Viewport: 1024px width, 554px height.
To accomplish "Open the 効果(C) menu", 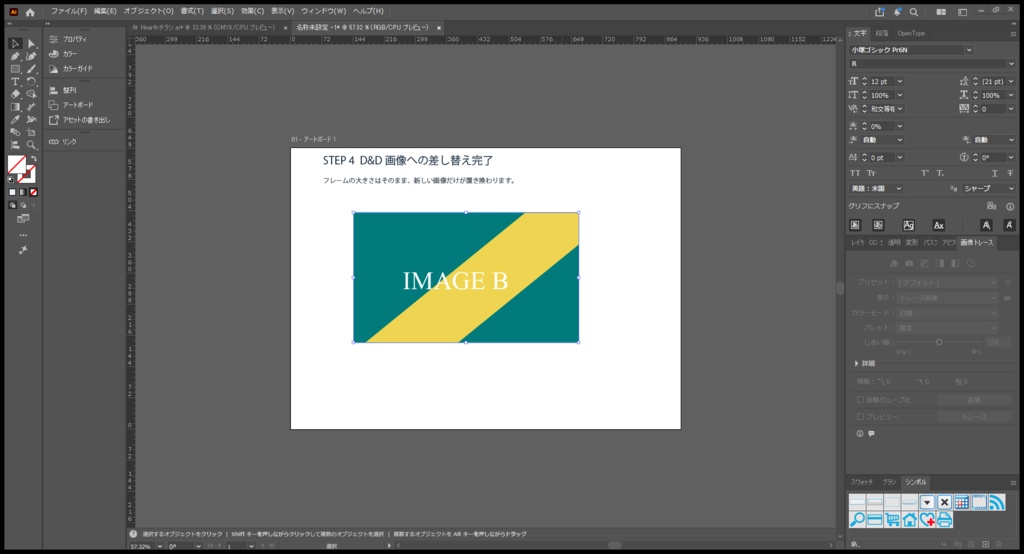I will (x=252, y=11).
